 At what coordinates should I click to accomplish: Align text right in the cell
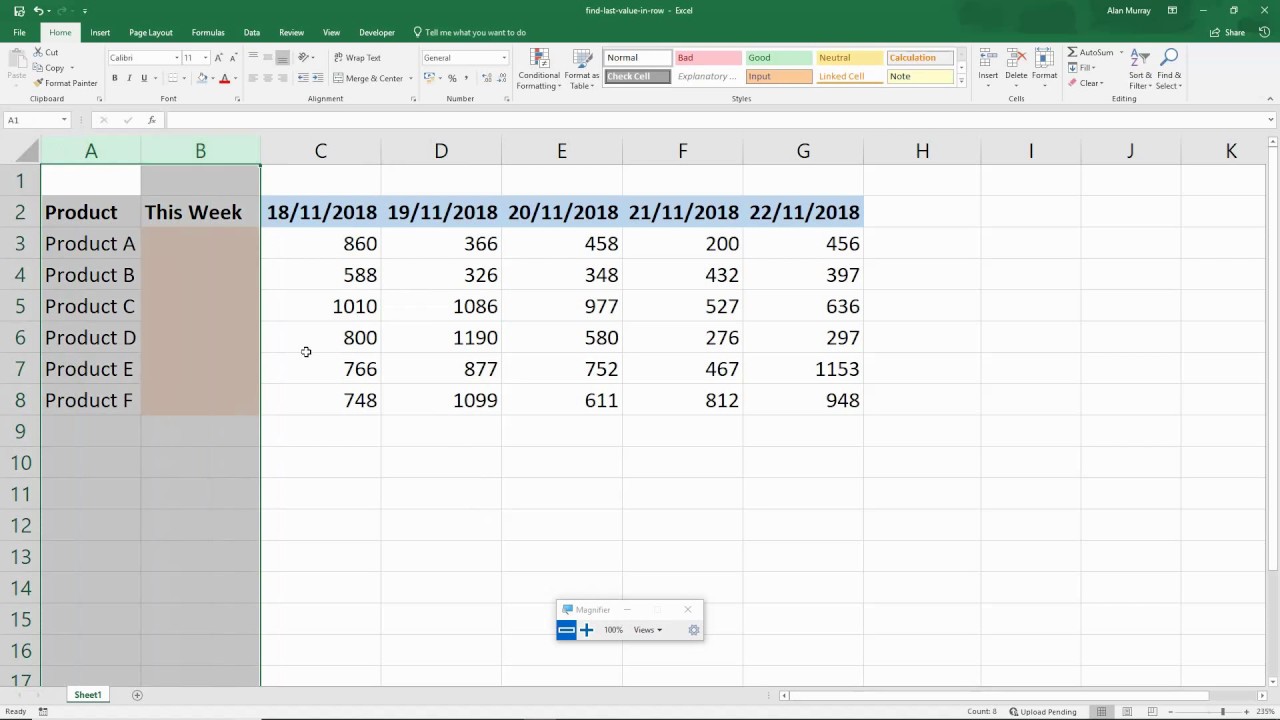click(x=283, y=78)
